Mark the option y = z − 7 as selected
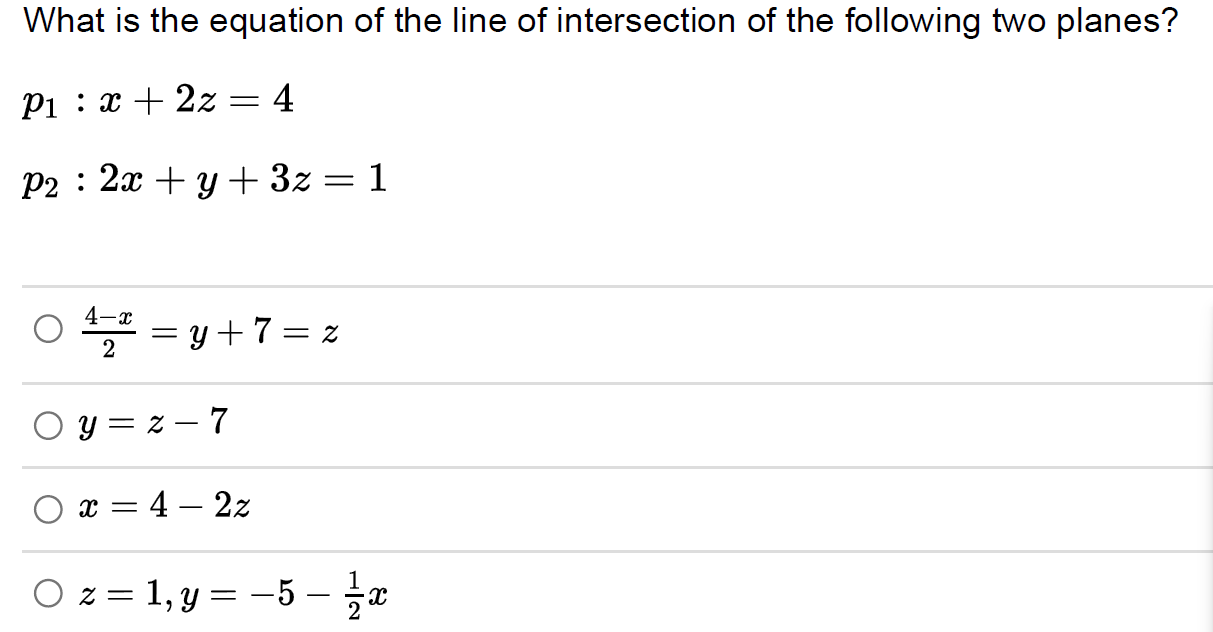The height and width of the screenshot is (632, 1213). 47,424
